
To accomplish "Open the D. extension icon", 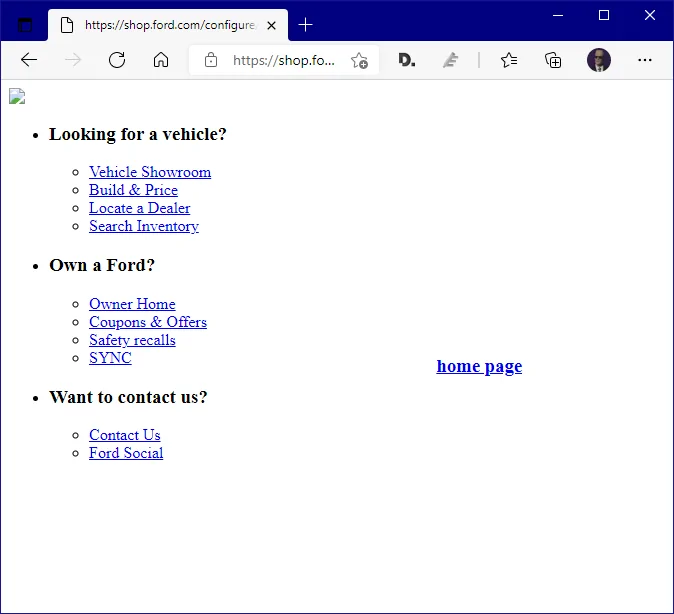I will click(x=406, y=60).
